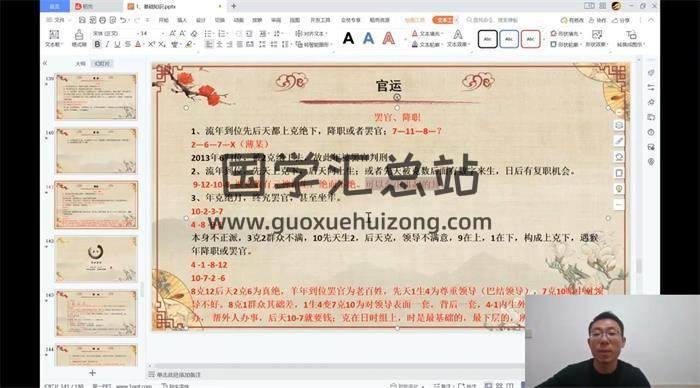
Task: Switch to the Design ribbon tab
Action: tap(201, 20)
